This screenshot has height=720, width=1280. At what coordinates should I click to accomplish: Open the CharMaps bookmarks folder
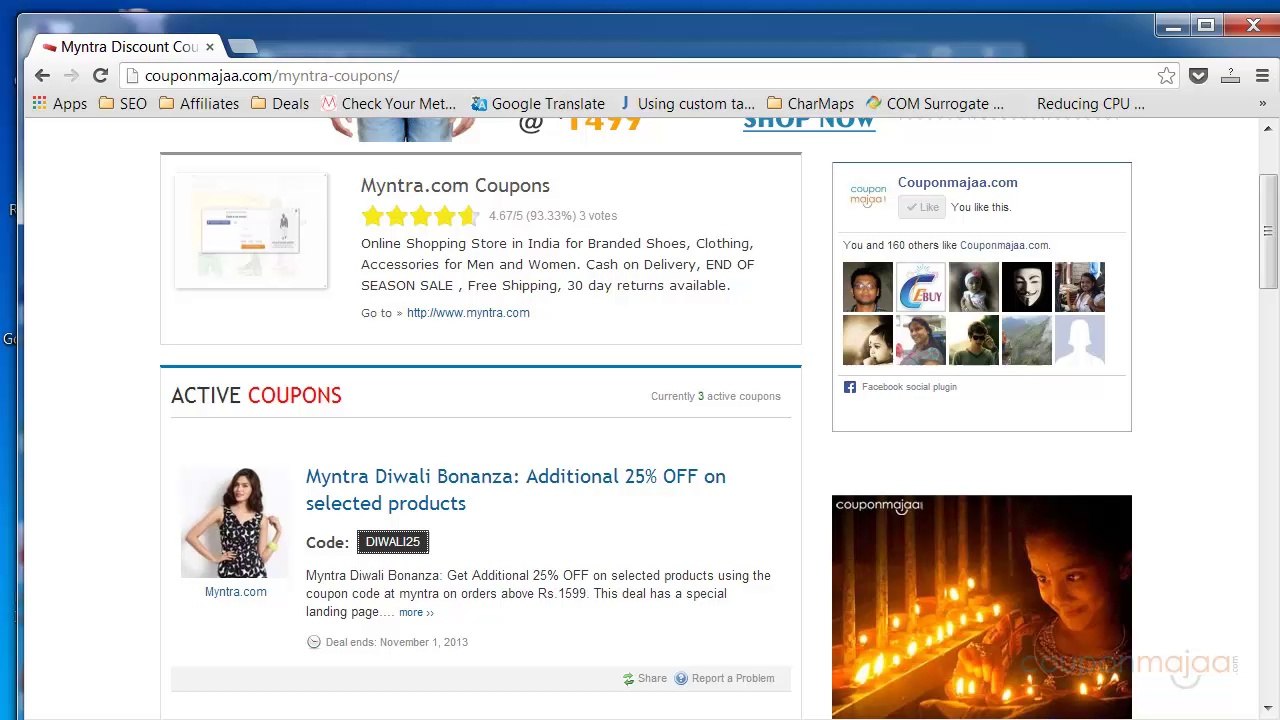click(810, 104)
